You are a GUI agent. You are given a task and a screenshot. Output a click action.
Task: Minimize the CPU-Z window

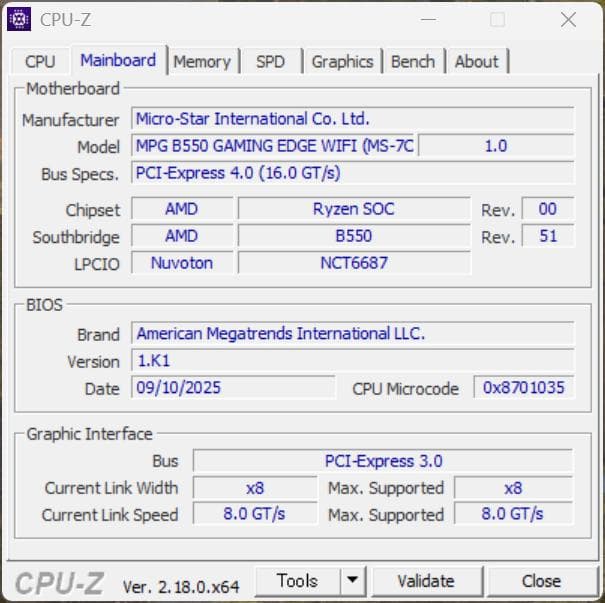(428, 19)
